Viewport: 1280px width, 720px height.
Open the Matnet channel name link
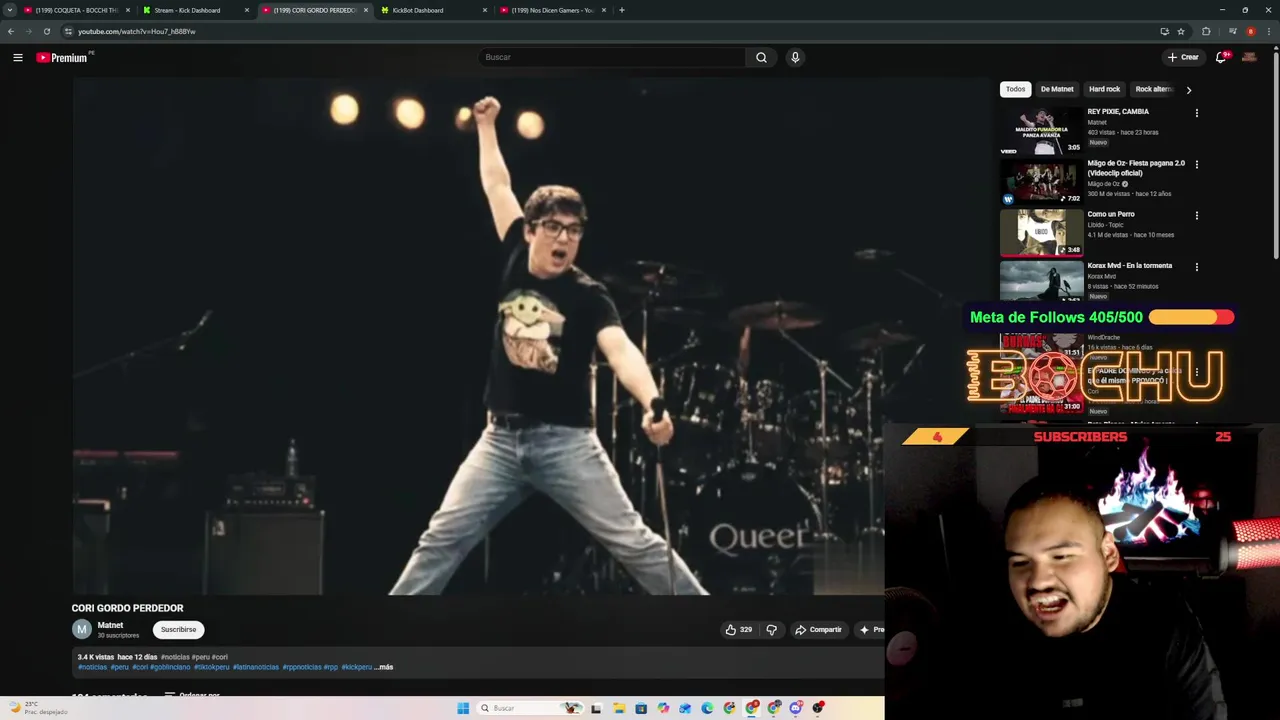point(111,625)
